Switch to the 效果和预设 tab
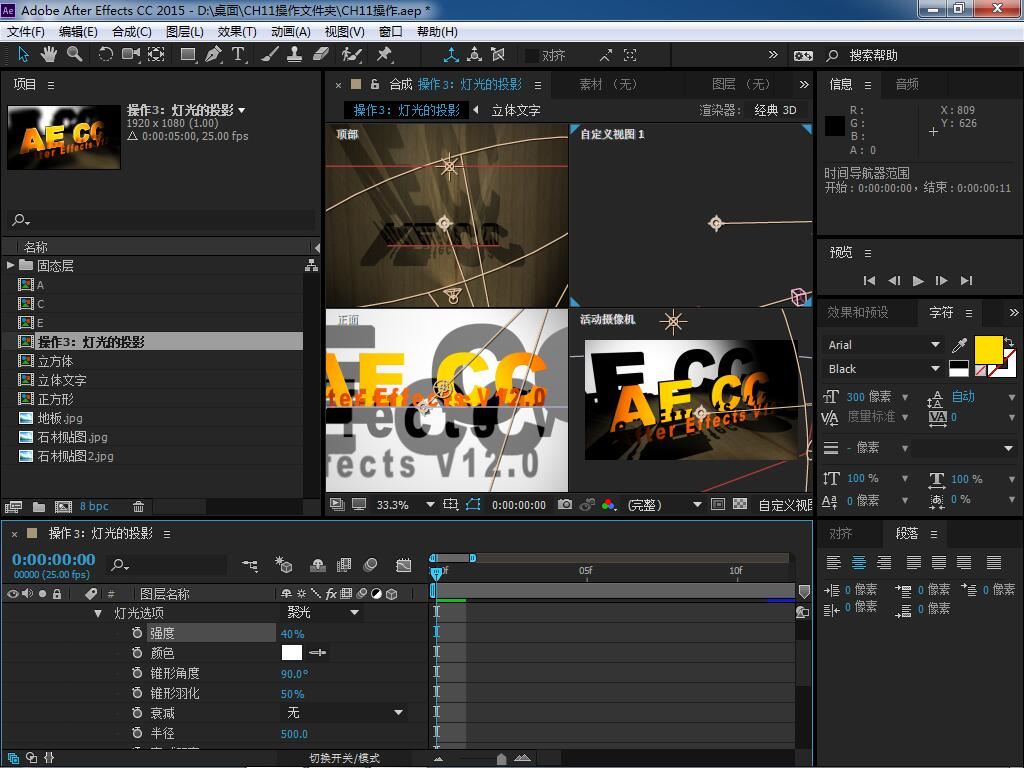The width and height of the screenshot is (1024, 768). [857, 312]
